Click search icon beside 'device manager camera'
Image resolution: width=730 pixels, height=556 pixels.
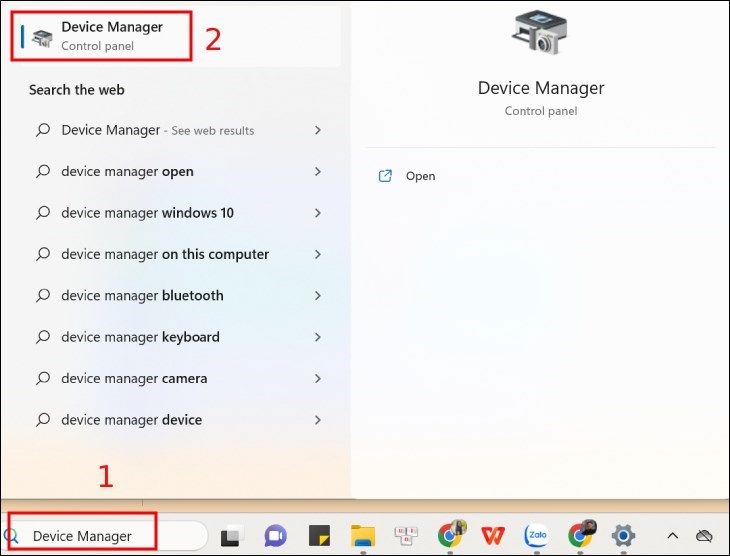(43, 378)
